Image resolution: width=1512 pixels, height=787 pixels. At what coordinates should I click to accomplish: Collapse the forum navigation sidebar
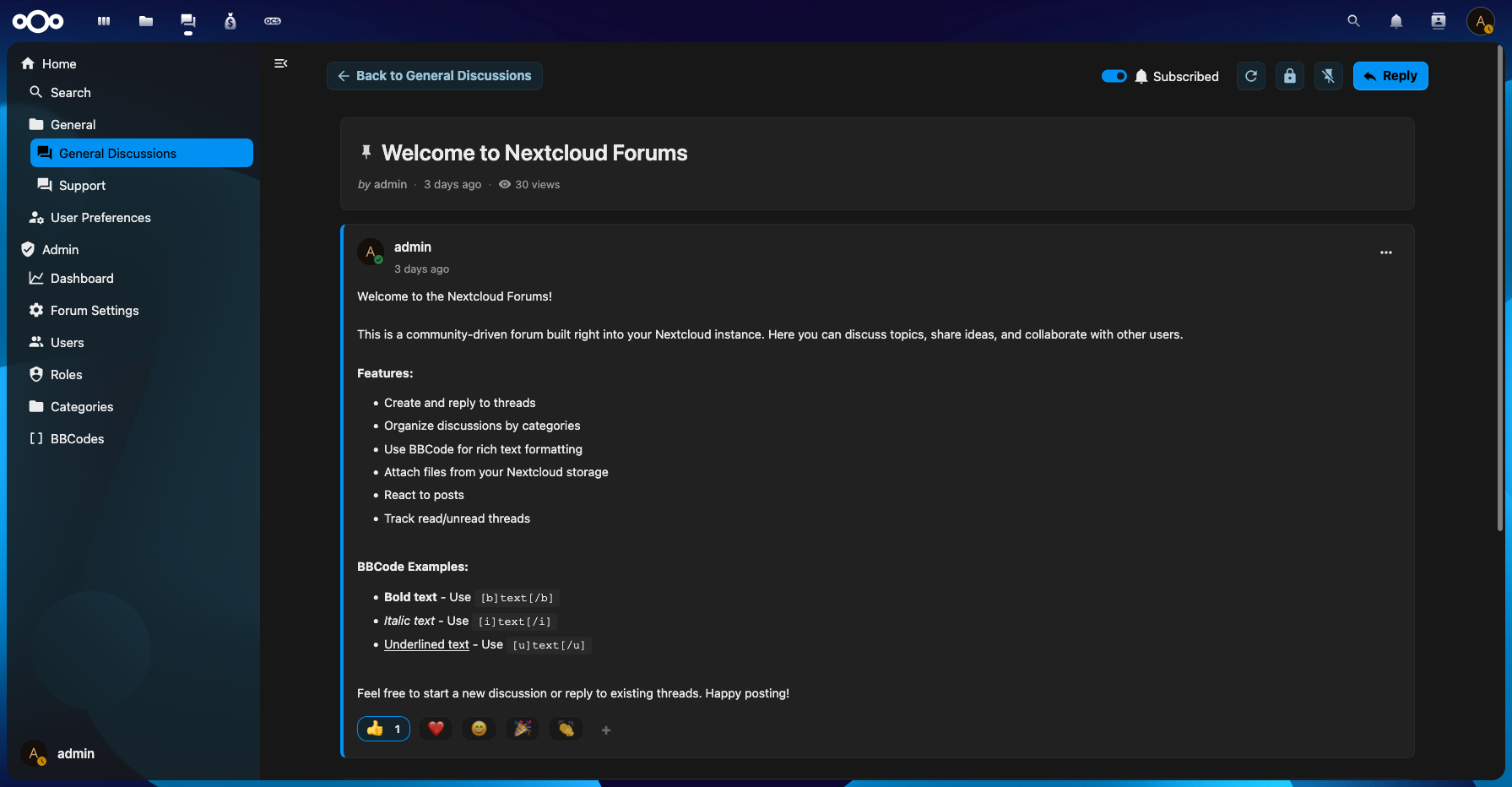pos(281,63)
